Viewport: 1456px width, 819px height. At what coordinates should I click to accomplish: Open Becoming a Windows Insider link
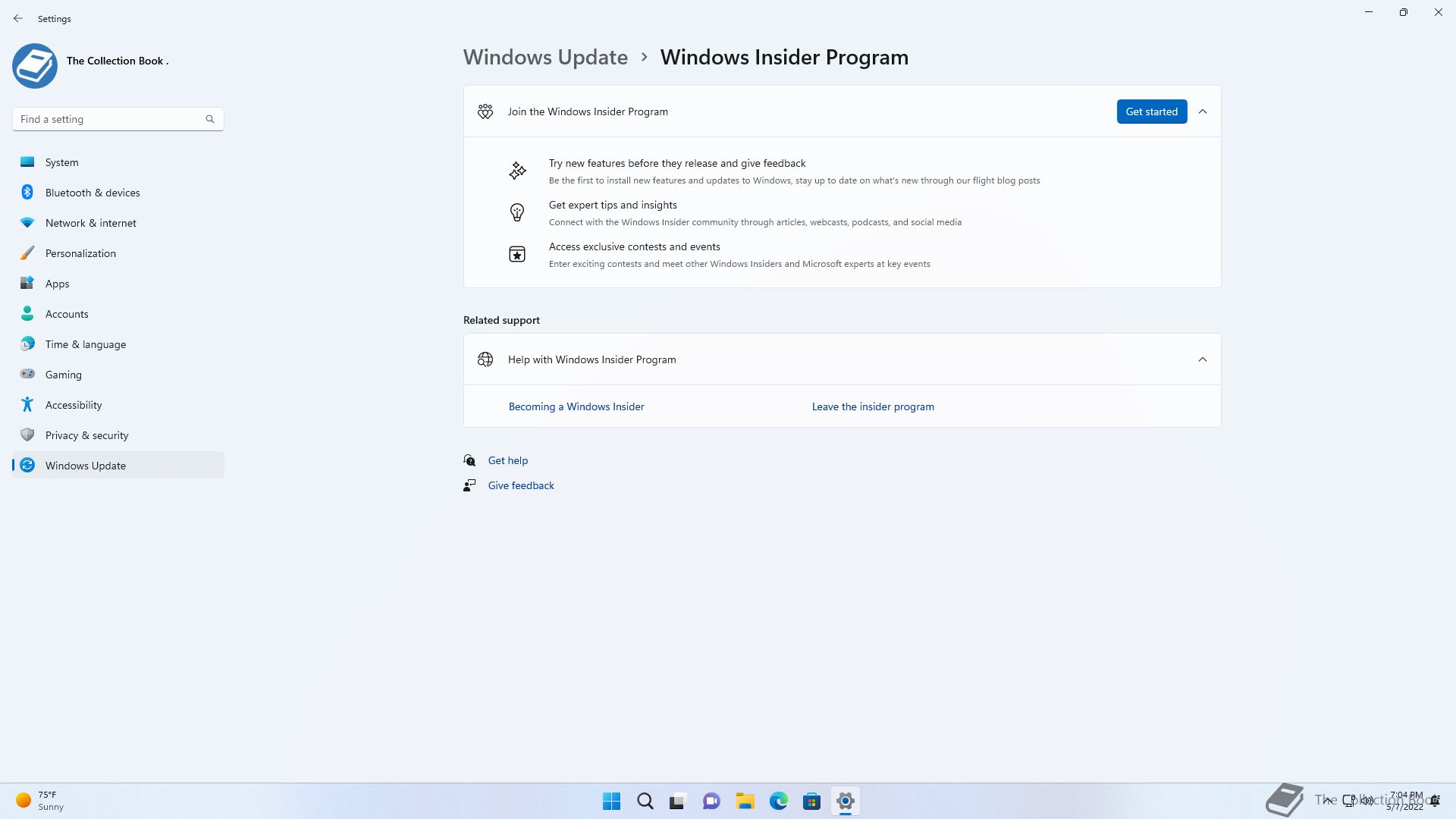tap(576, 406)
